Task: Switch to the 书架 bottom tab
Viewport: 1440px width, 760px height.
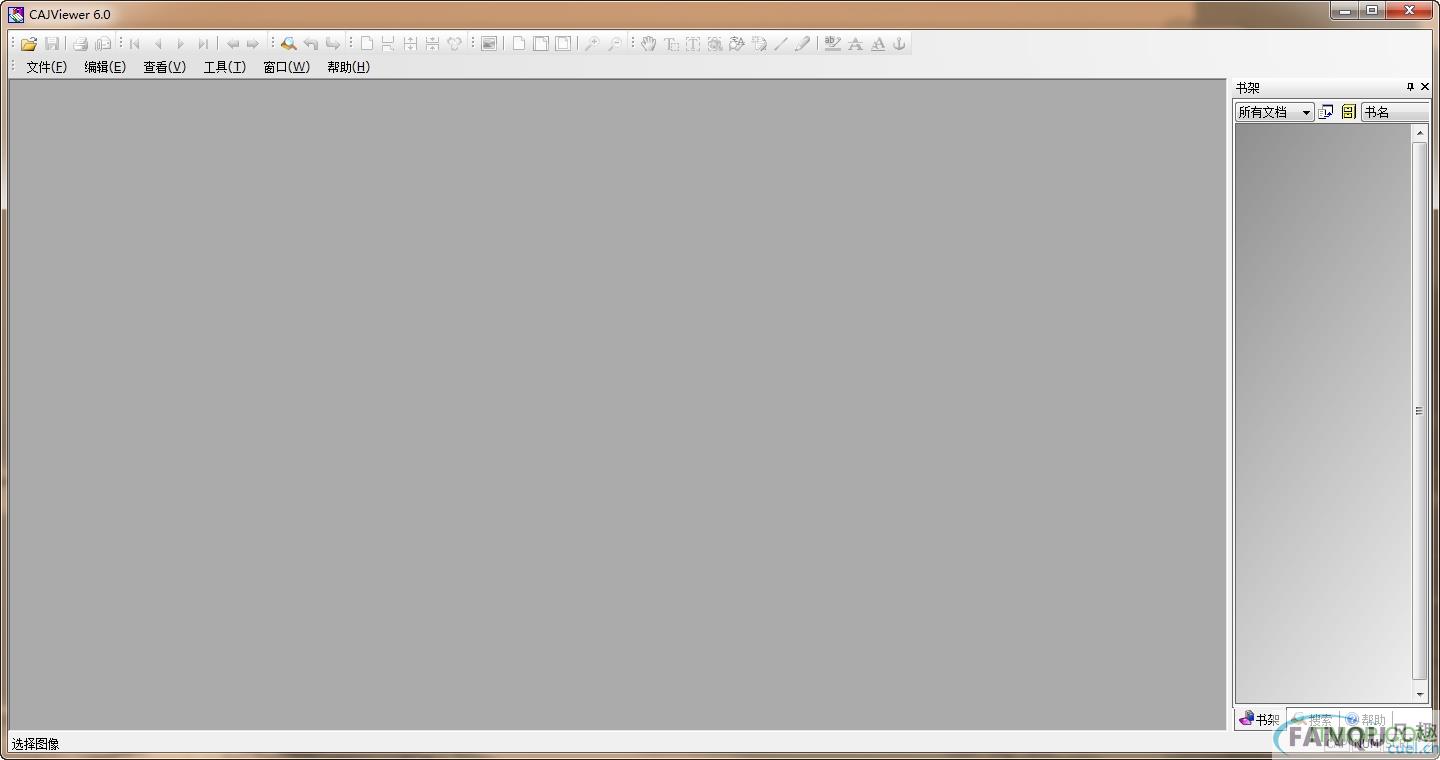Action: click(1260, 719)
